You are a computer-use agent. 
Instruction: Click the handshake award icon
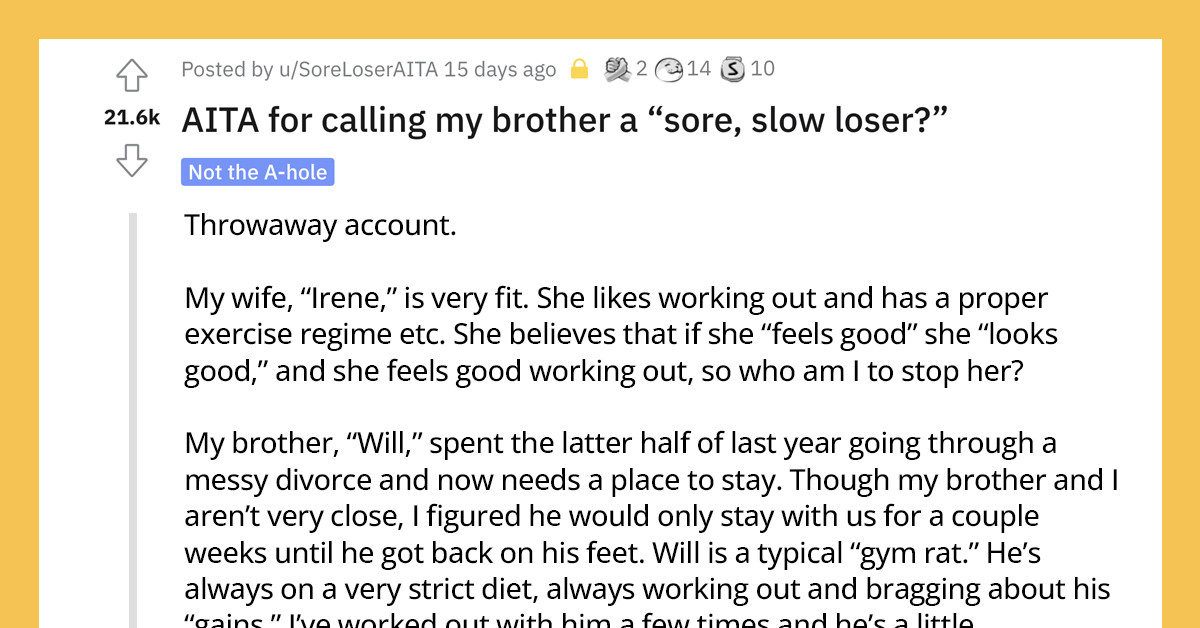618,69
